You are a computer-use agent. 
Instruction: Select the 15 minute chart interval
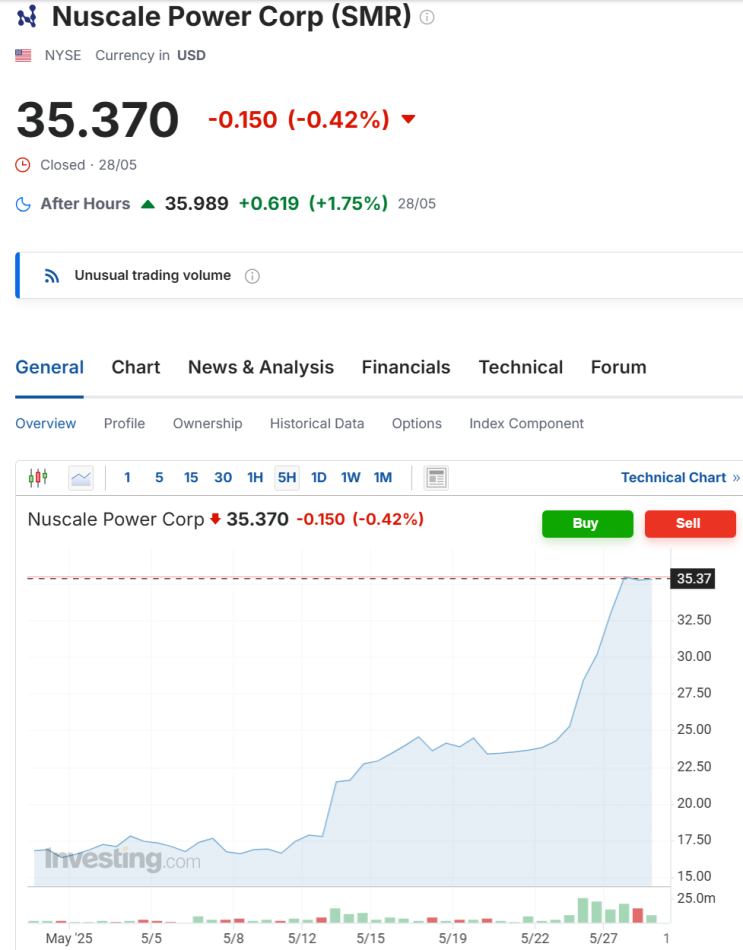(x=191, y=478)
